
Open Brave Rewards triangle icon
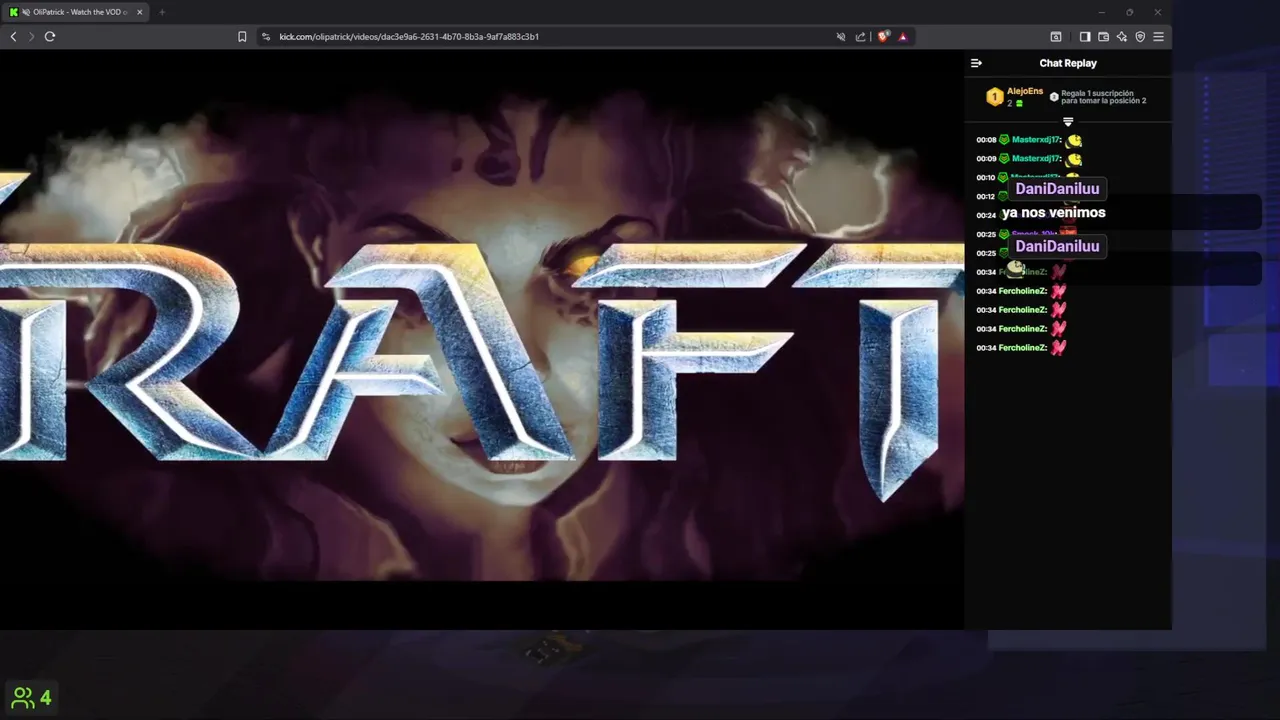click(903, 36)
